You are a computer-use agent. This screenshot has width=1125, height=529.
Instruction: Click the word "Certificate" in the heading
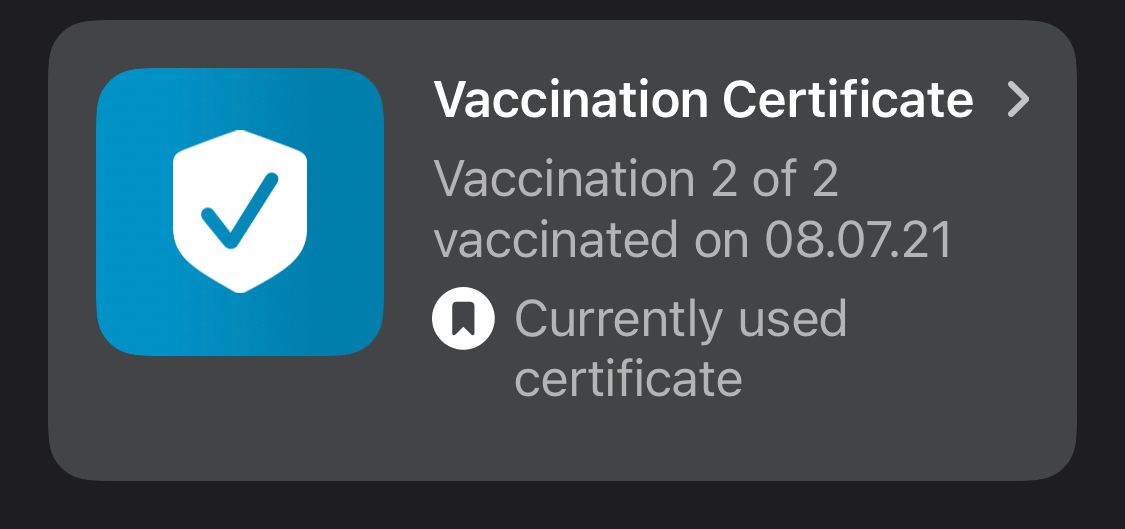click(848, 100)
